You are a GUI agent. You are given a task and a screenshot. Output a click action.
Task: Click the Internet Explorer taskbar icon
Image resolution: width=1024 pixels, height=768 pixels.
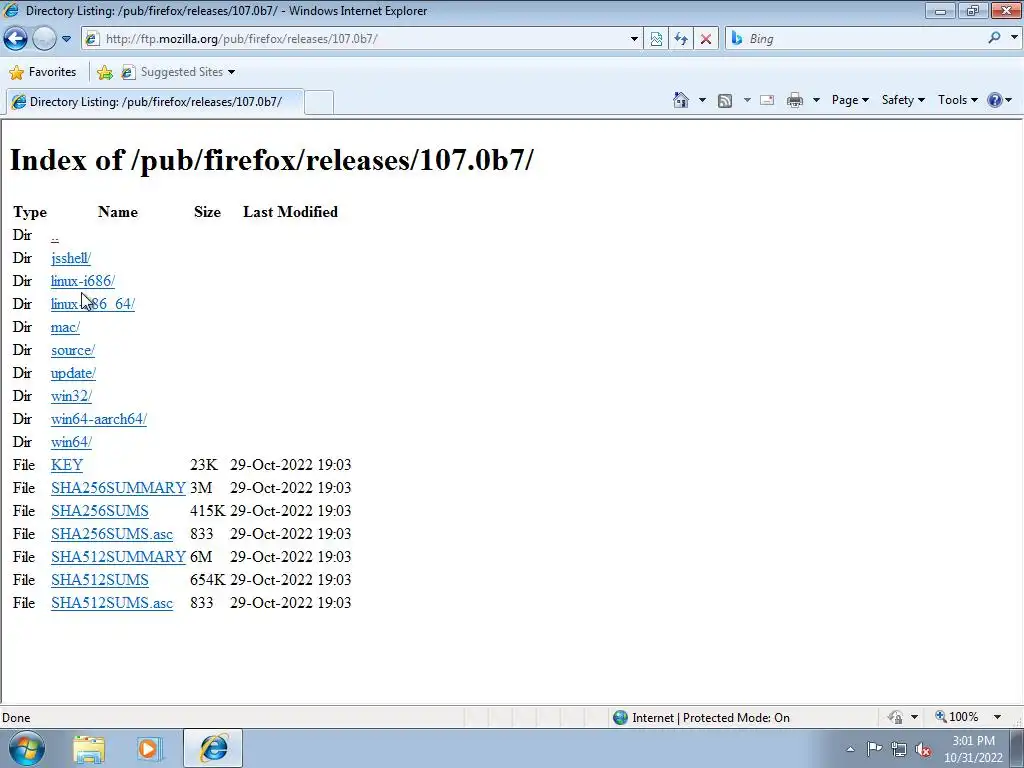tap(214, 748)
